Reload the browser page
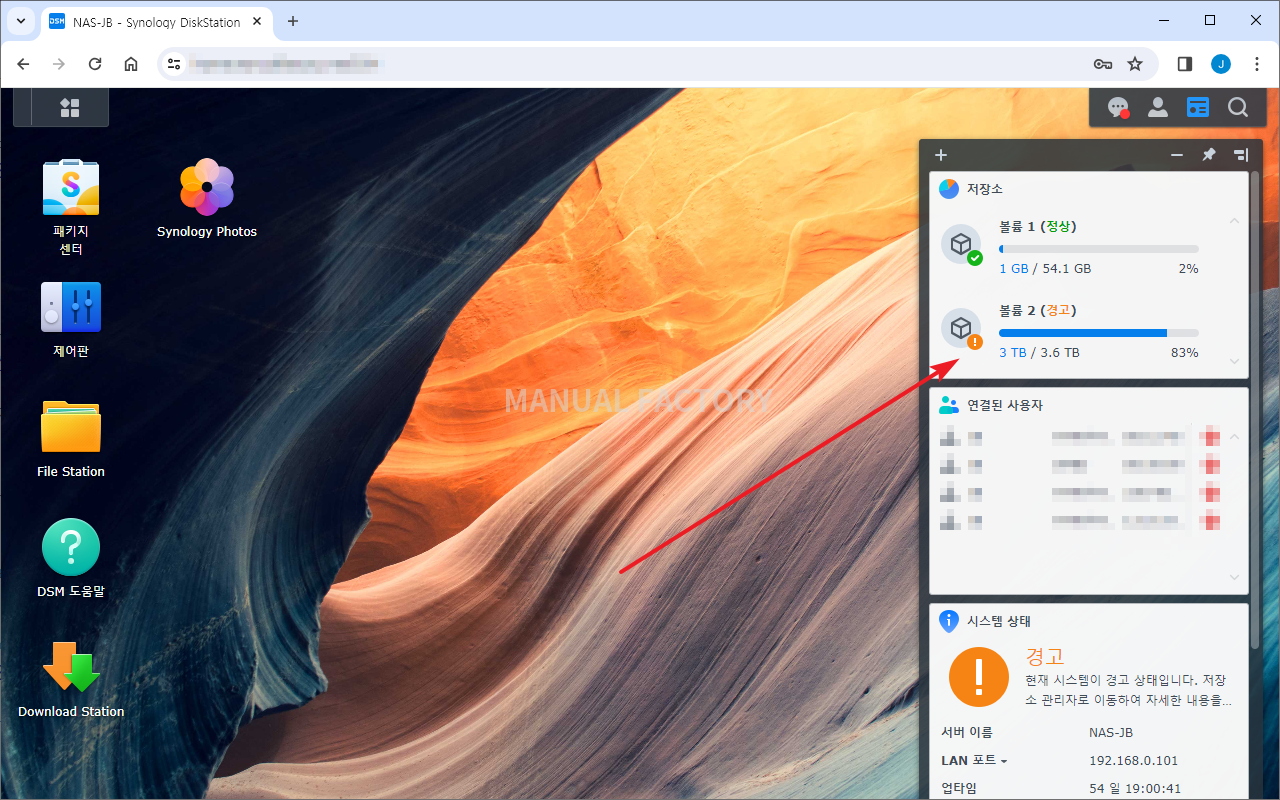This screenshot has width=1280, height=800. pyautogui.click(x=95, y=64)
